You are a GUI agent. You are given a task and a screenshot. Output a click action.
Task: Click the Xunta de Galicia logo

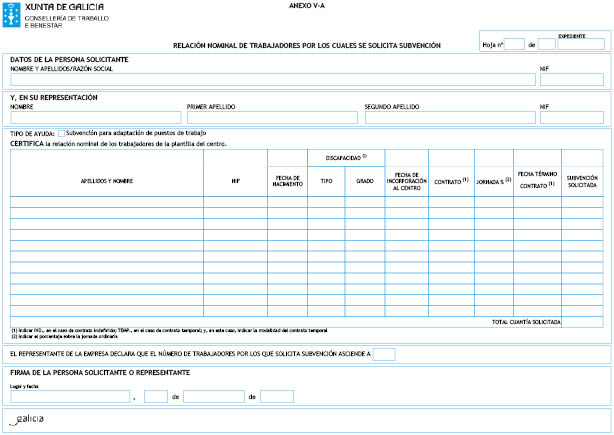point(45,13)
